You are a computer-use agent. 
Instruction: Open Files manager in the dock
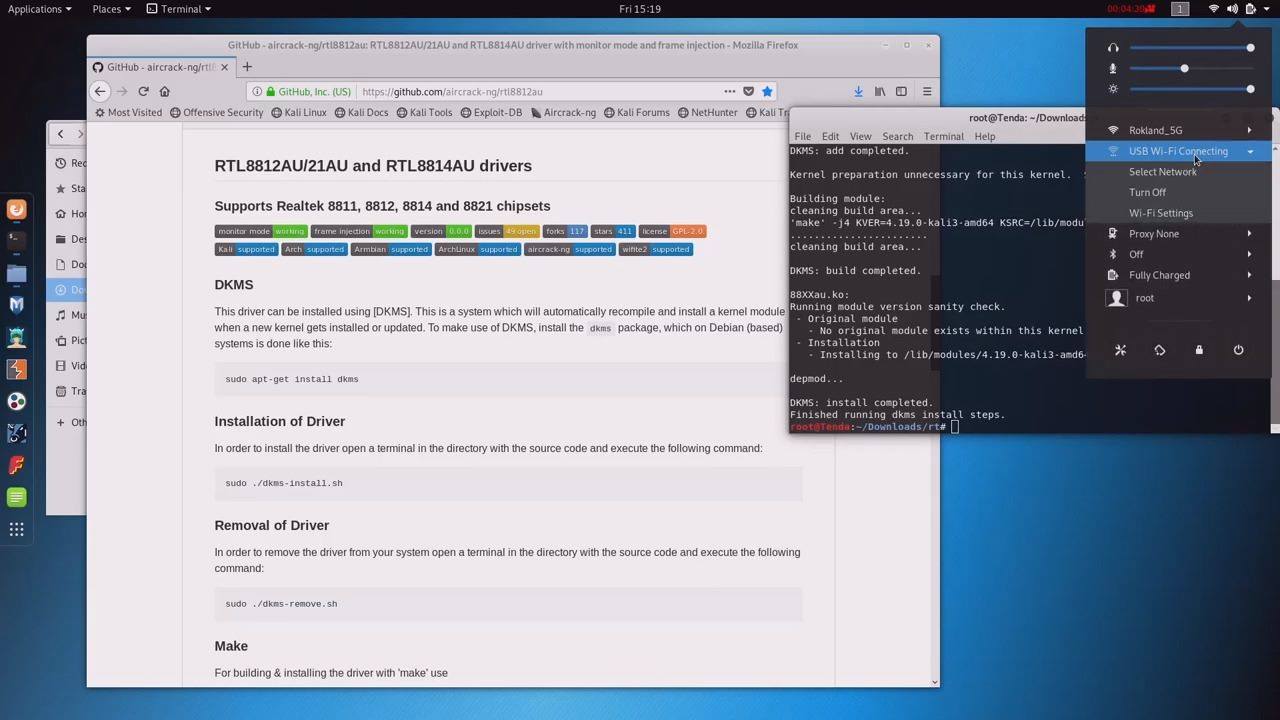click(x=16, y=273)
